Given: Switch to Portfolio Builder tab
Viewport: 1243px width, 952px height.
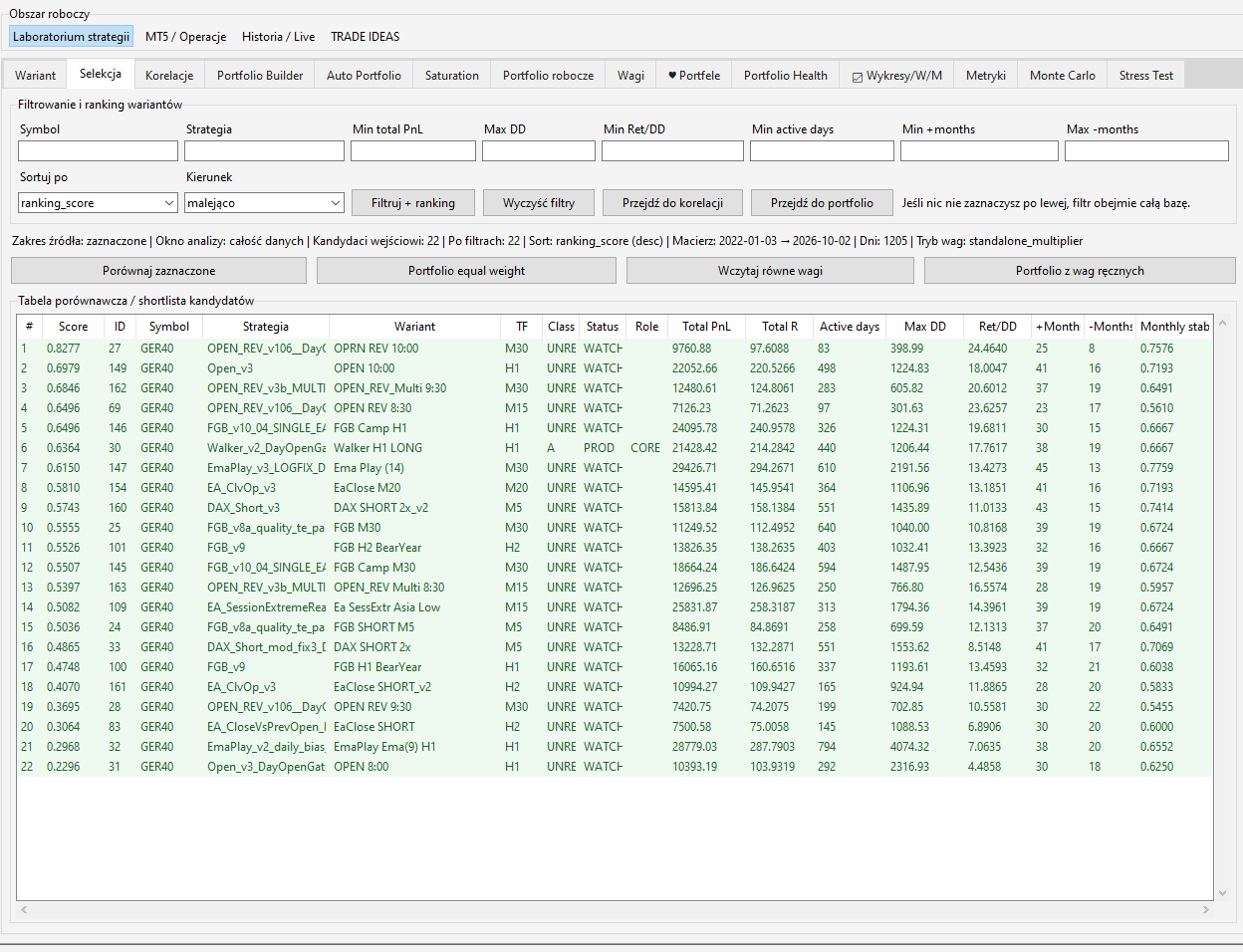Looking at the screenshot, I should pyautogui.click(x=260, y=76).
